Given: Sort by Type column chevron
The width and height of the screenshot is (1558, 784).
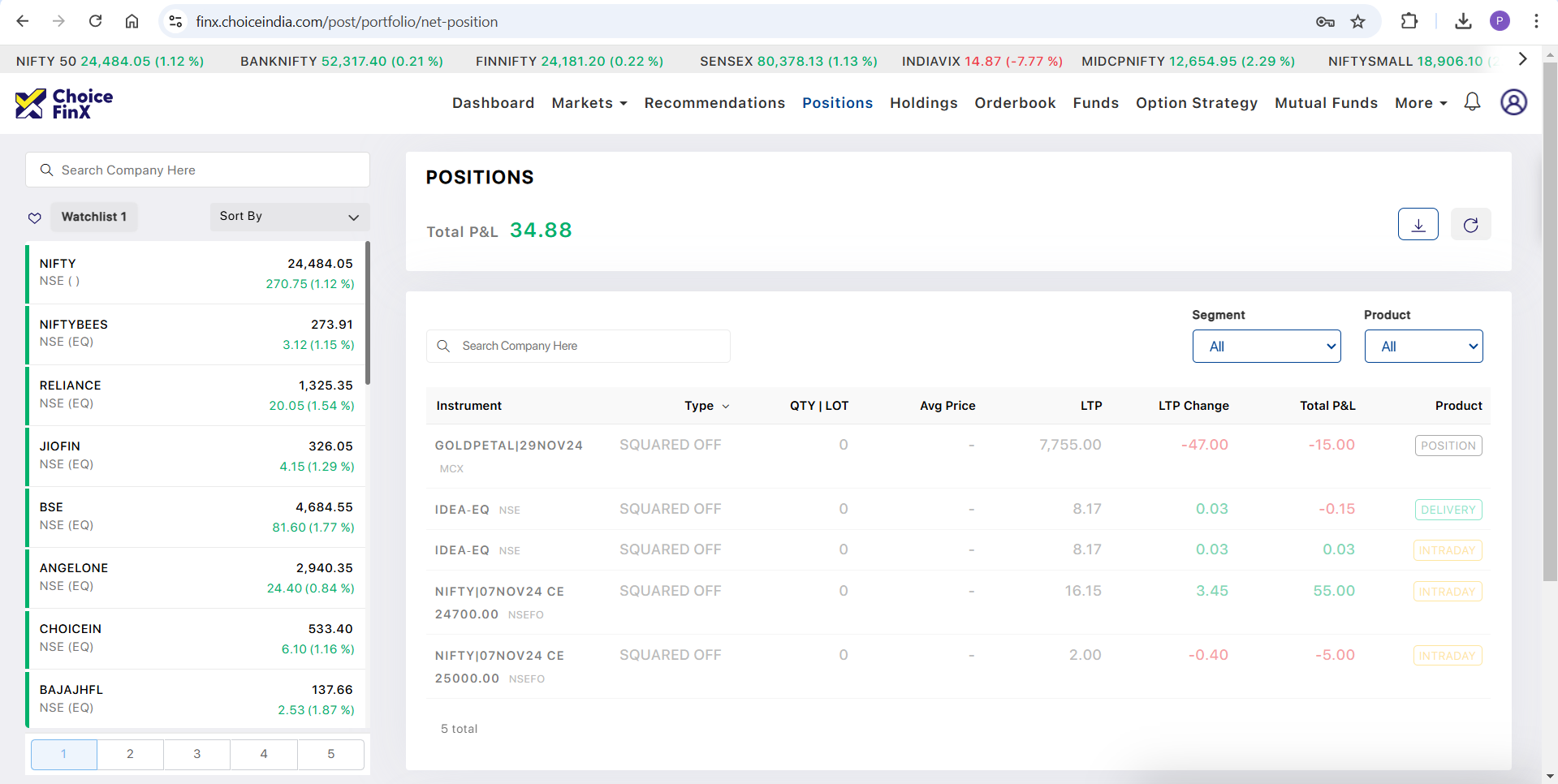Looking at the screenshot, I should 726,407.
